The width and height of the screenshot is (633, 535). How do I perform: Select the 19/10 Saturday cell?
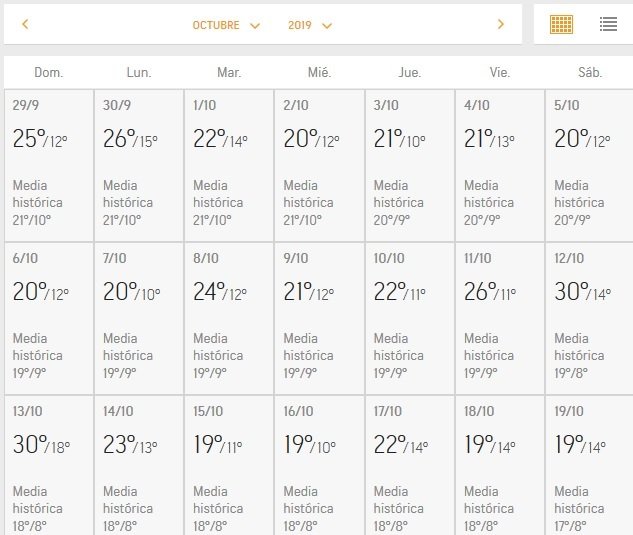(589, 466)
